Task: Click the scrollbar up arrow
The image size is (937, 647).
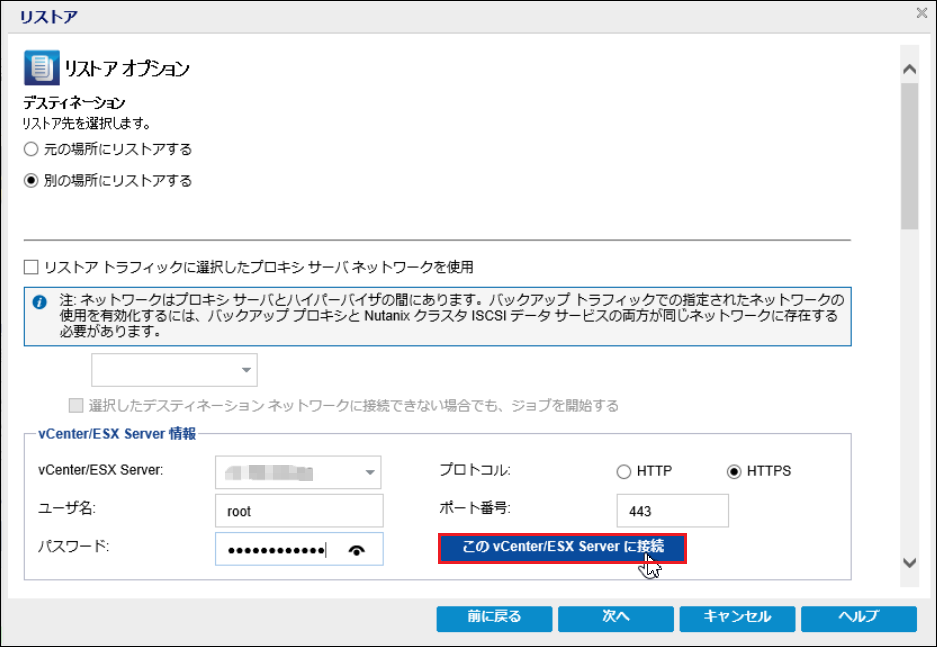Action: click(x=909, y=70)
